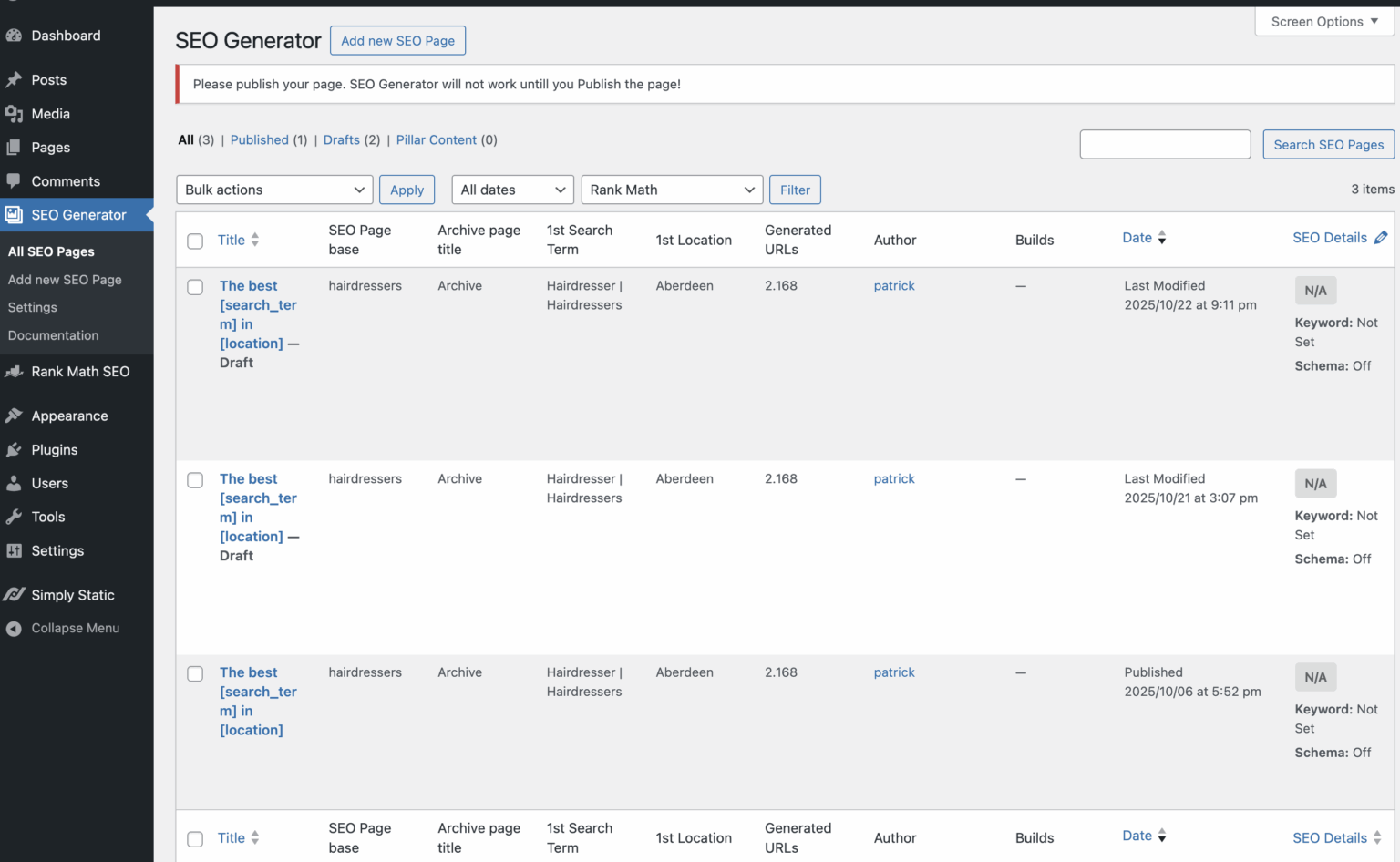This screenshot has width=1400, height=862.
Task: Open author patrick link in the Published row
Action: pos(894,672)
